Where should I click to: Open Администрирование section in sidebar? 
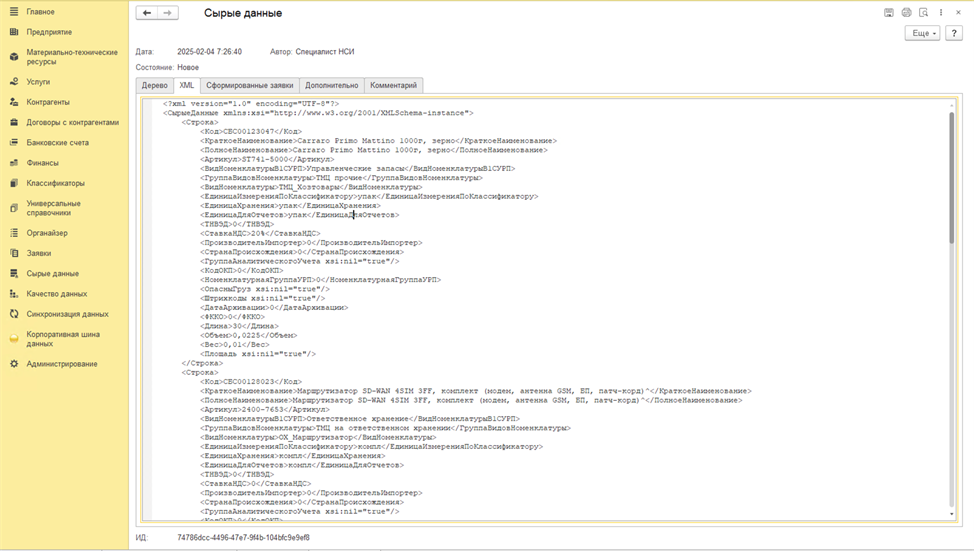(x=61, y=364)
